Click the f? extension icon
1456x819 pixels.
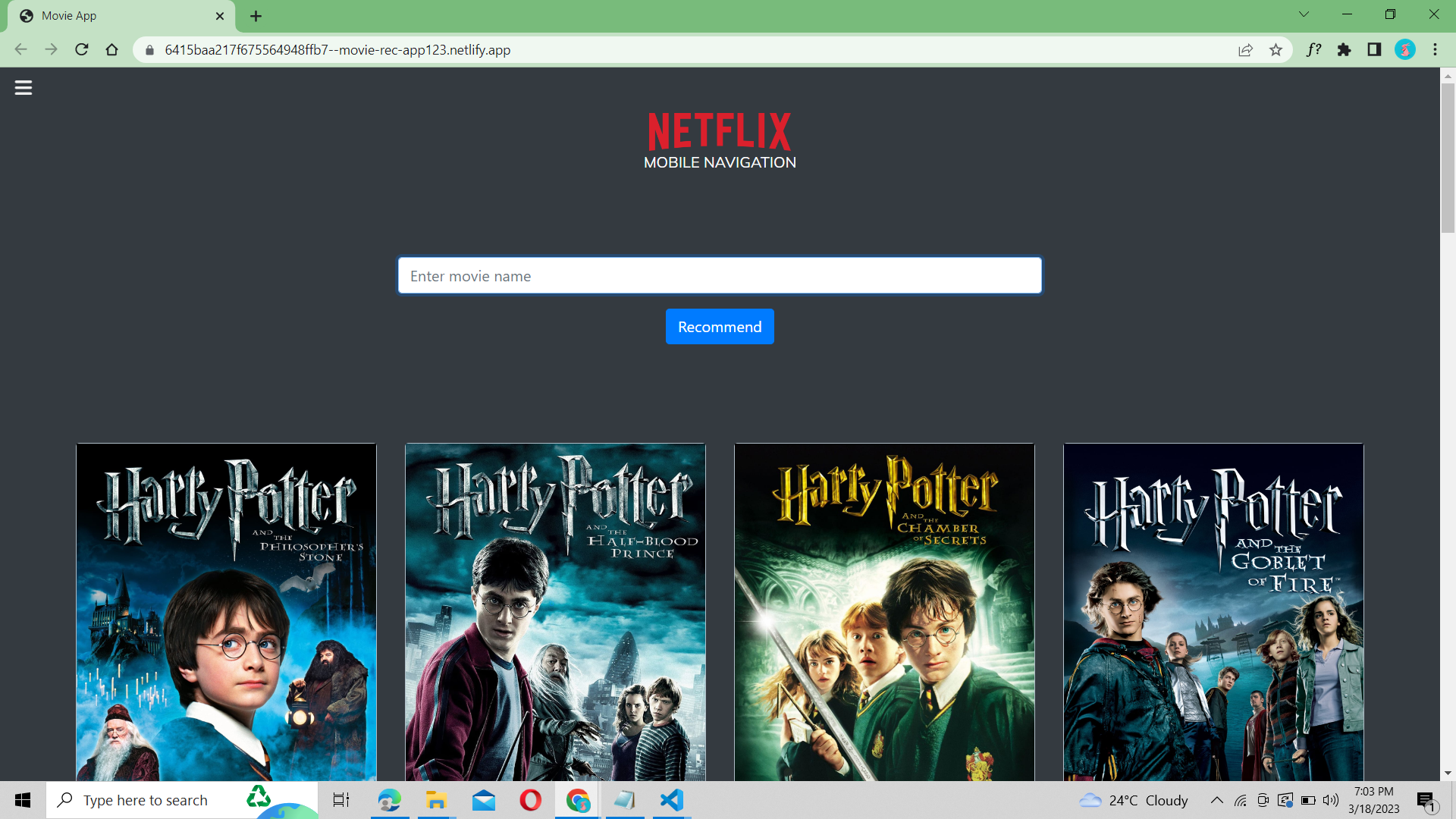click(x=1313, y=49)
